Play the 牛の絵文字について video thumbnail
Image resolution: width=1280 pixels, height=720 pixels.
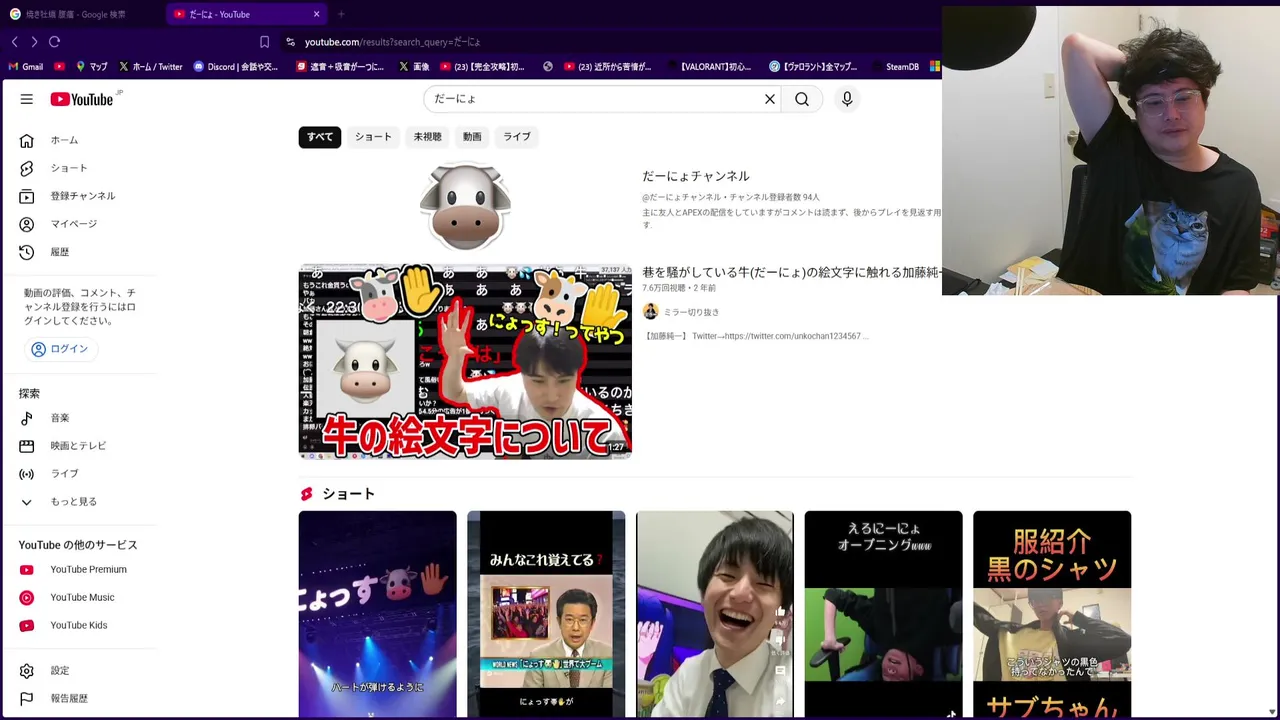pyautogui.click(x=465, y=362)
